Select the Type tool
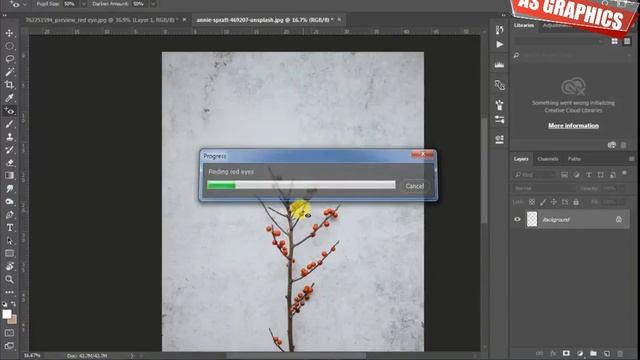Screen dimensions: 640x360 (9, 228)
